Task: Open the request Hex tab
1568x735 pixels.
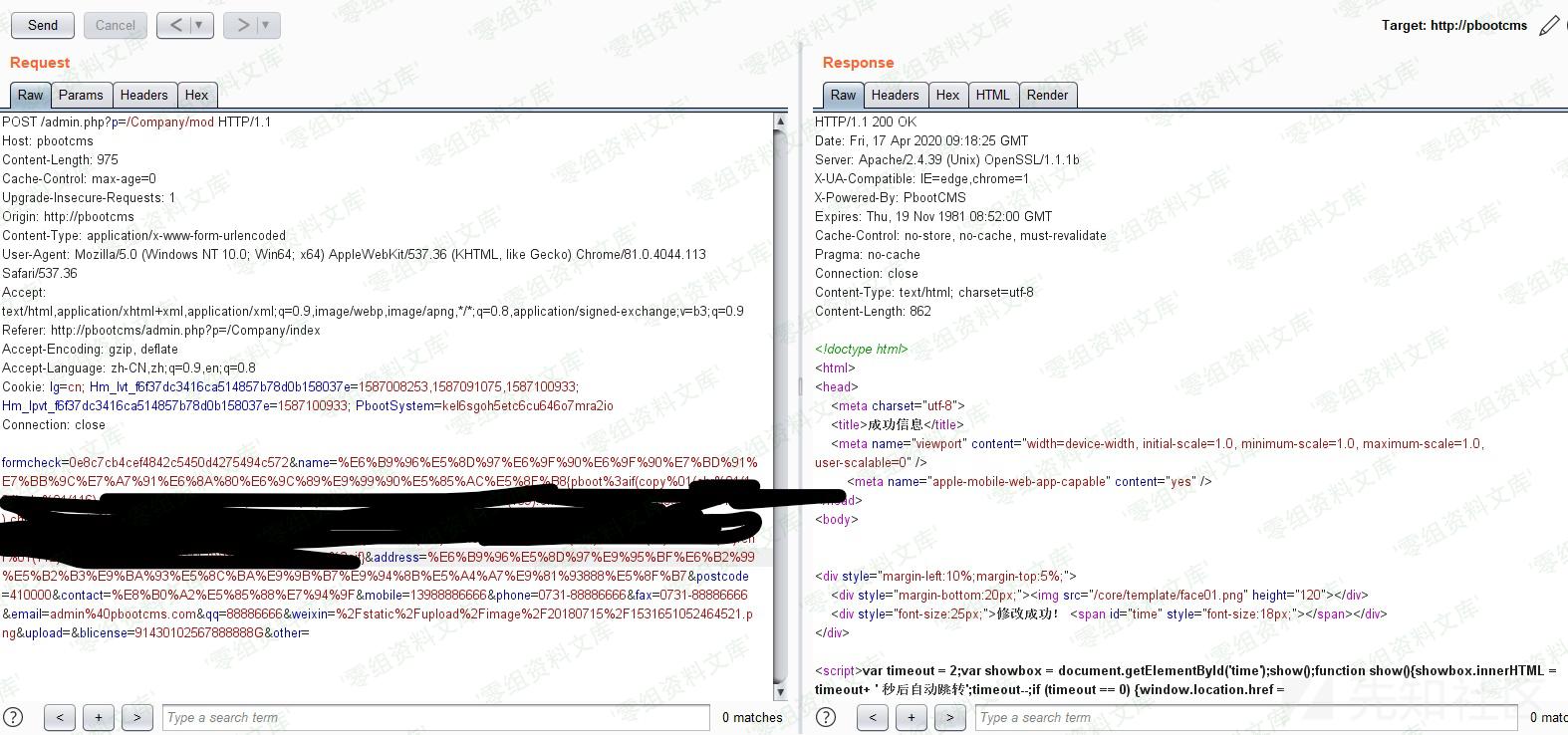Action: [196, 95]
